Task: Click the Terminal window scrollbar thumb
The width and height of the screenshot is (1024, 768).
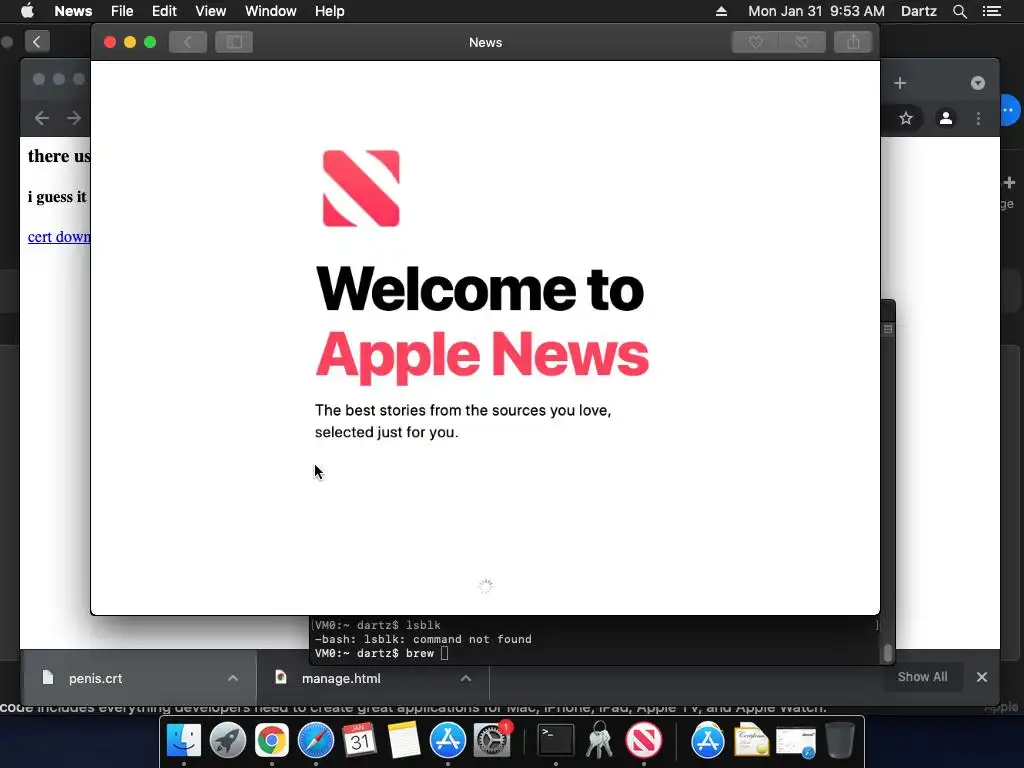Action: [x=887, y=652]
